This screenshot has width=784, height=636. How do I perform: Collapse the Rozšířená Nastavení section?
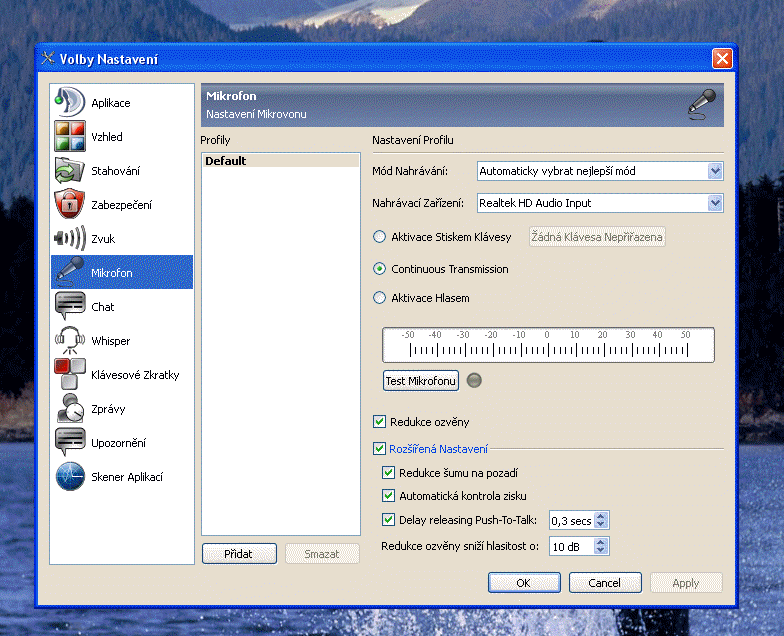point(380,449)
